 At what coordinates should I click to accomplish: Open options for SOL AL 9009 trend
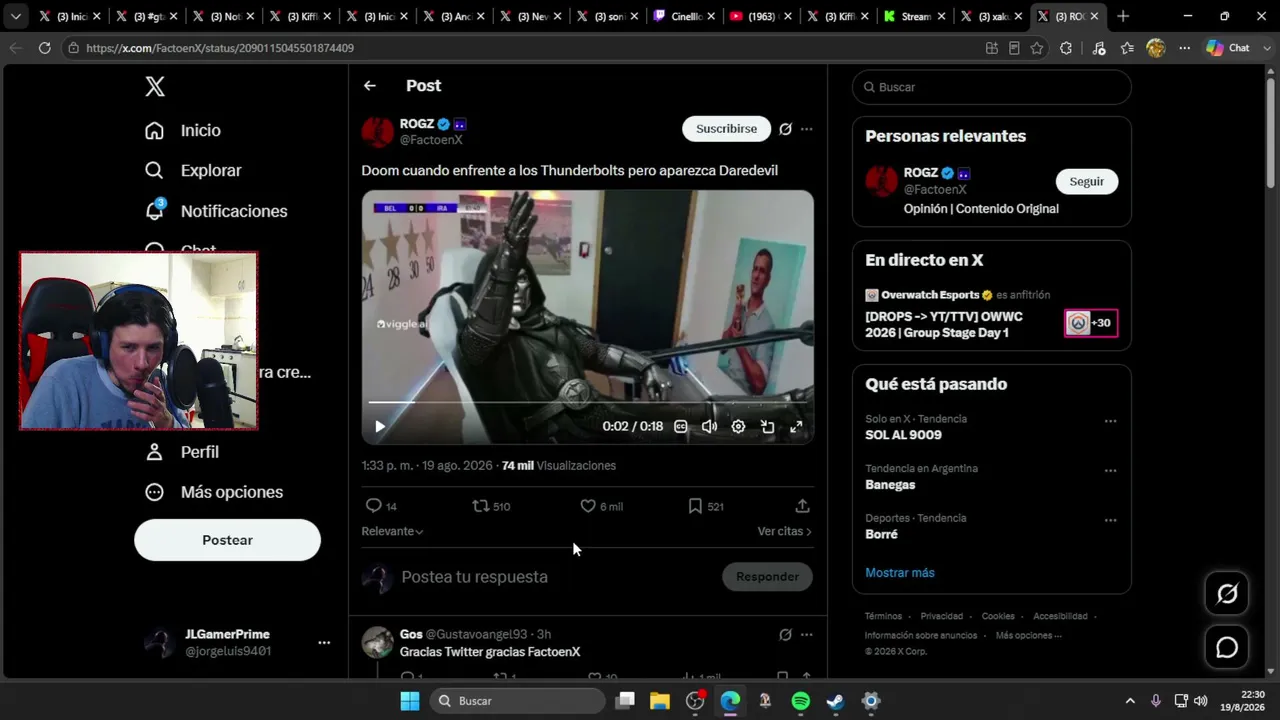coord(1110,421)
